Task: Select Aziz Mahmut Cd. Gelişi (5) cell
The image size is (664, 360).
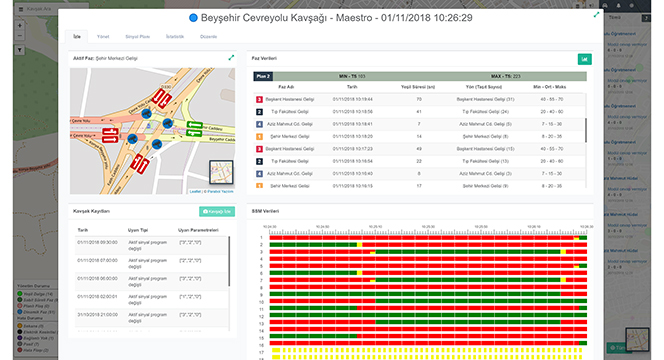Action: (x=485, y=124)
